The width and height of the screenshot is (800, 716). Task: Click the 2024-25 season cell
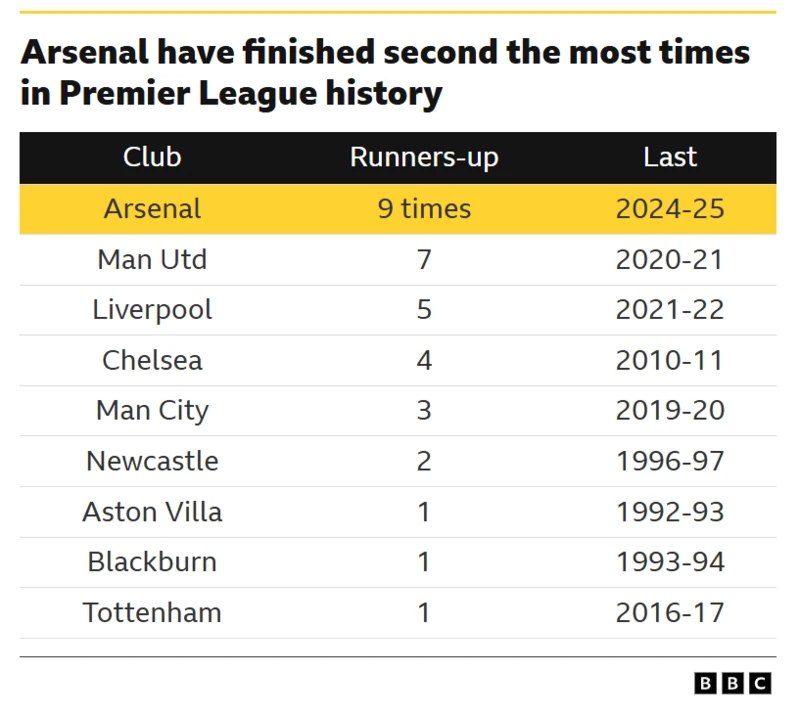coord(669,208)
